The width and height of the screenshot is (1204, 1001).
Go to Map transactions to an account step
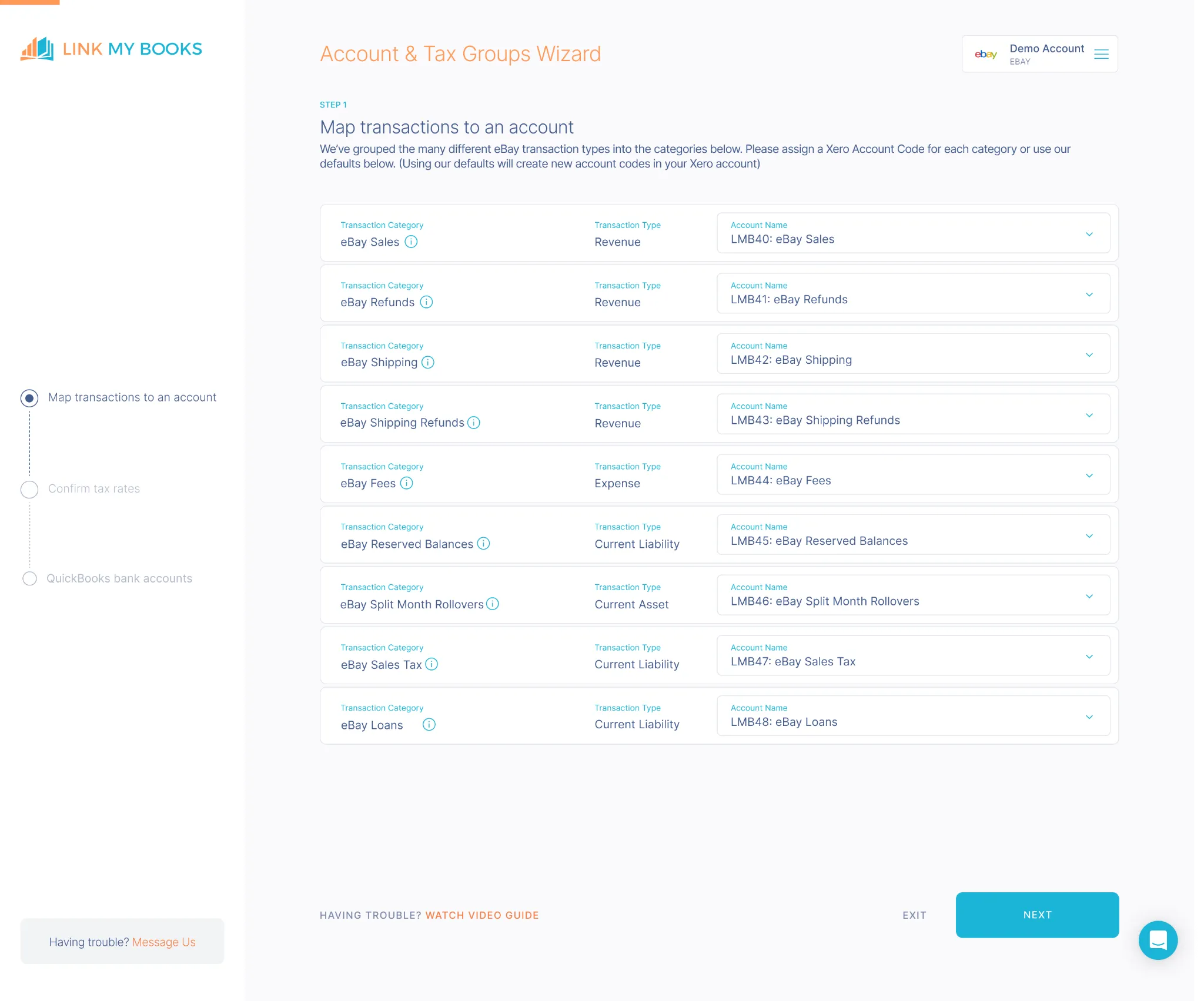pos(132,397)
